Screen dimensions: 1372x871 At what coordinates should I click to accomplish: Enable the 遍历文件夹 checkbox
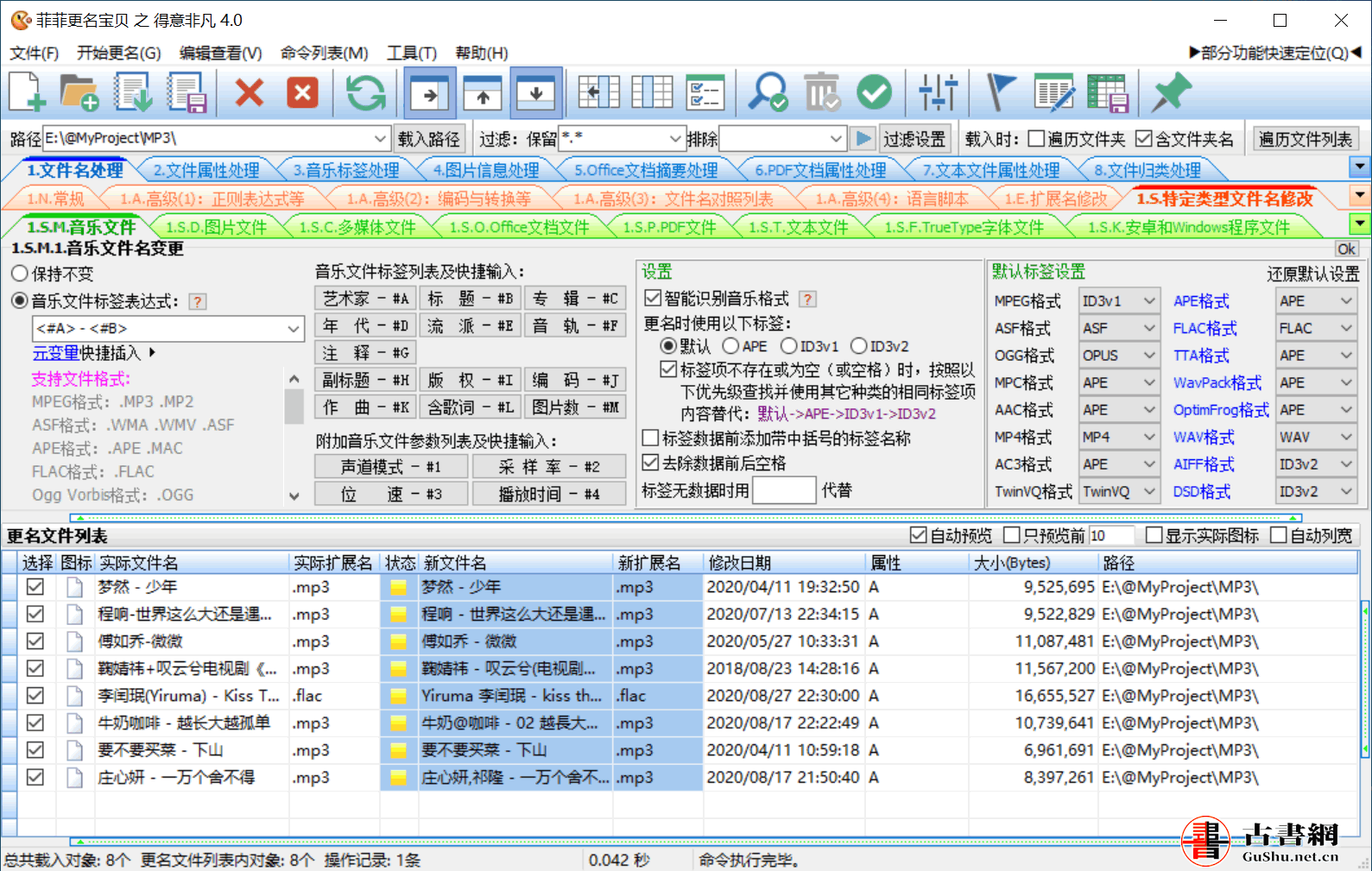coord(1036,139)
